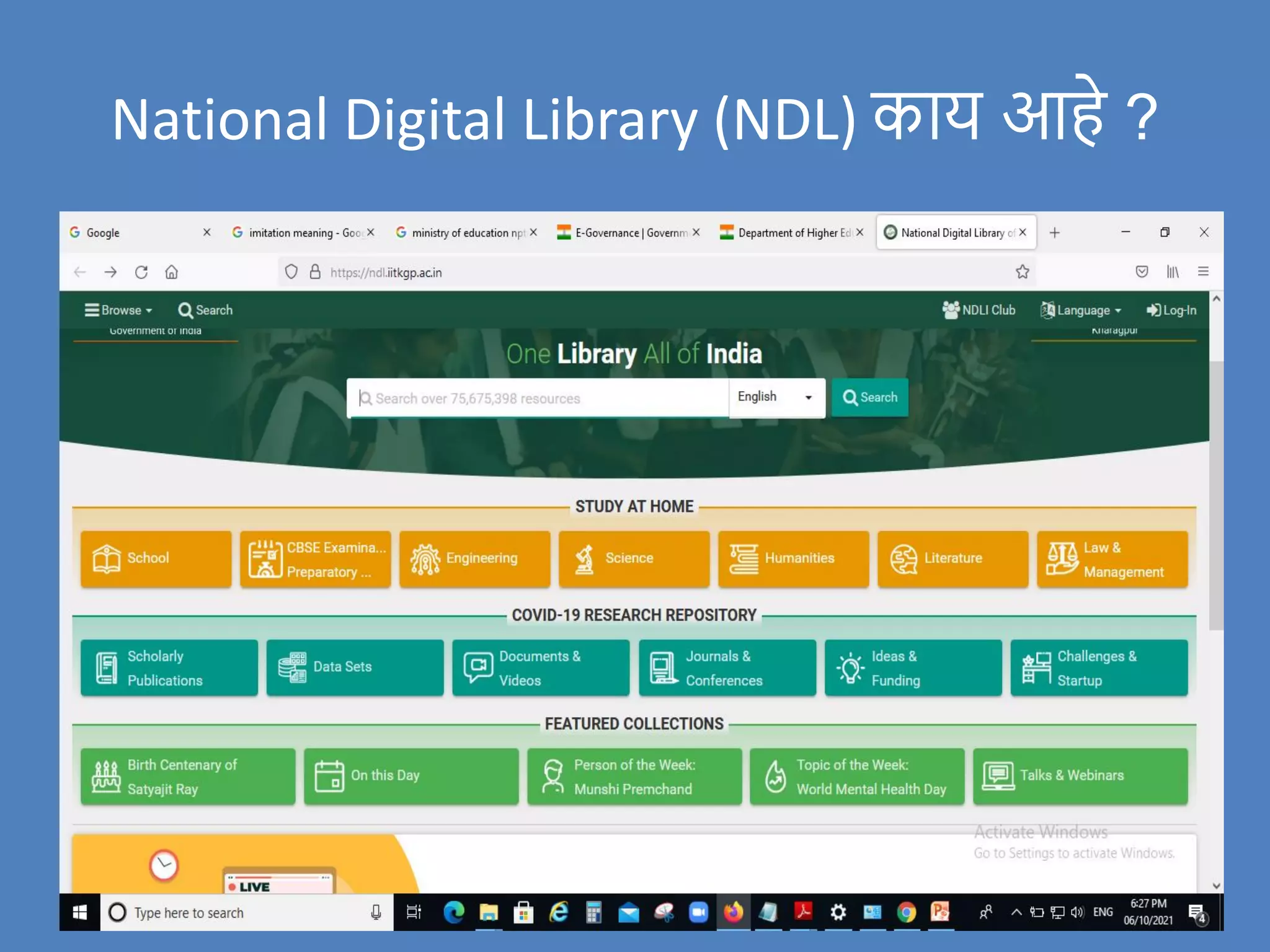1270x952 pixels.
Task: Click the browser forward arrow
Action: pyautogui.click(x=110, y=272)
